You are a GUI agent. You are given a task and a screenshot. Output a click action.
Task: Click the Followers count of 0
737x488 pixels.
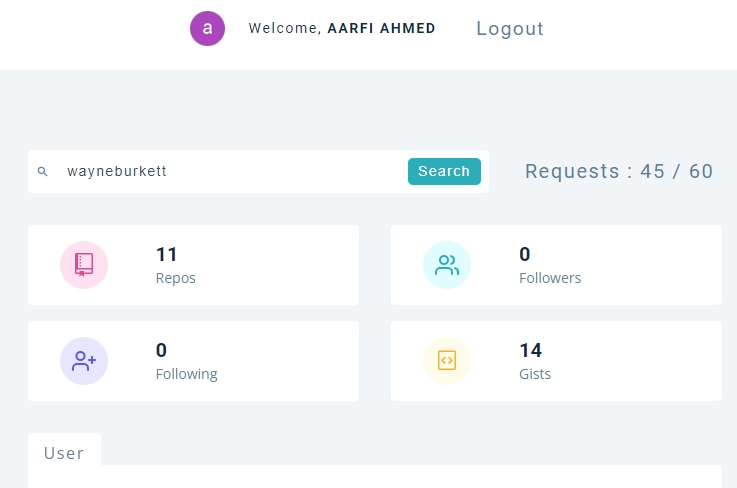point(525,254)
